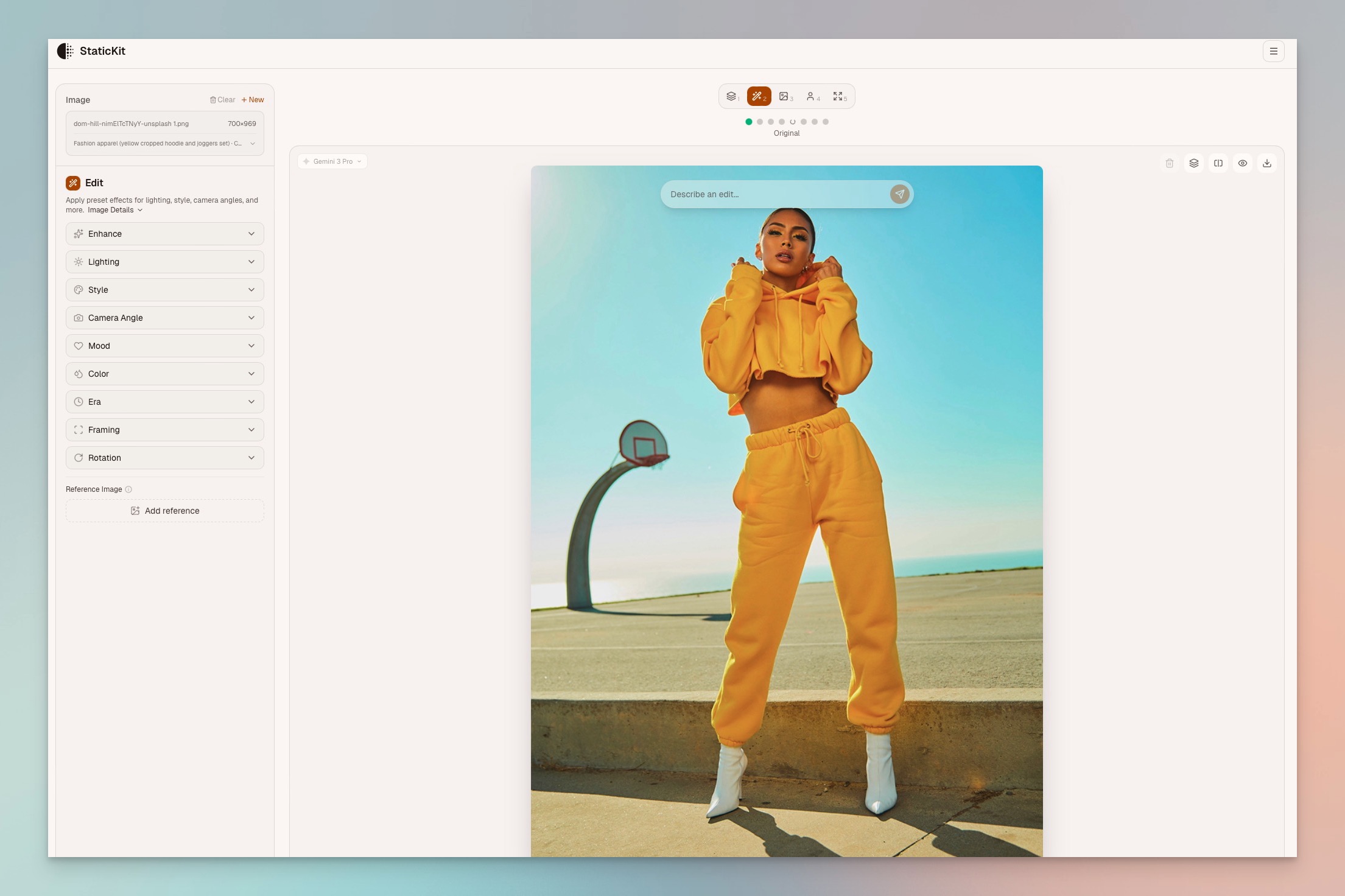Submit edit with paper plane icon
The image size is (1345, 896).
[x=899, y=194]
